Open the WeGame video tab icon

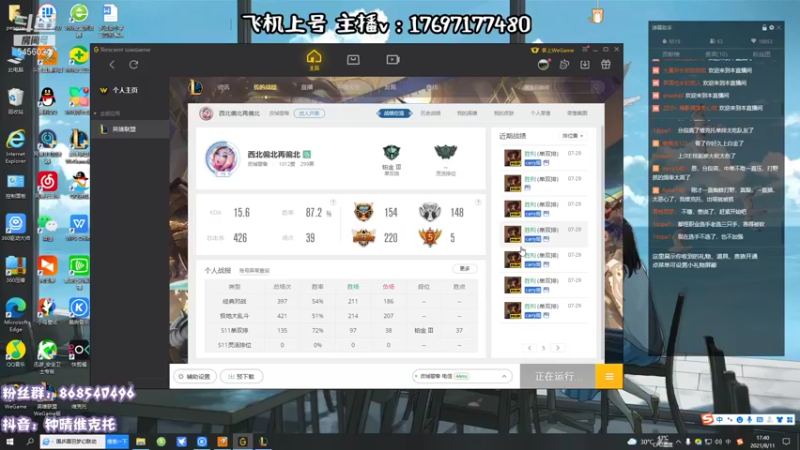pyautogui.click(x=392, y=60)
